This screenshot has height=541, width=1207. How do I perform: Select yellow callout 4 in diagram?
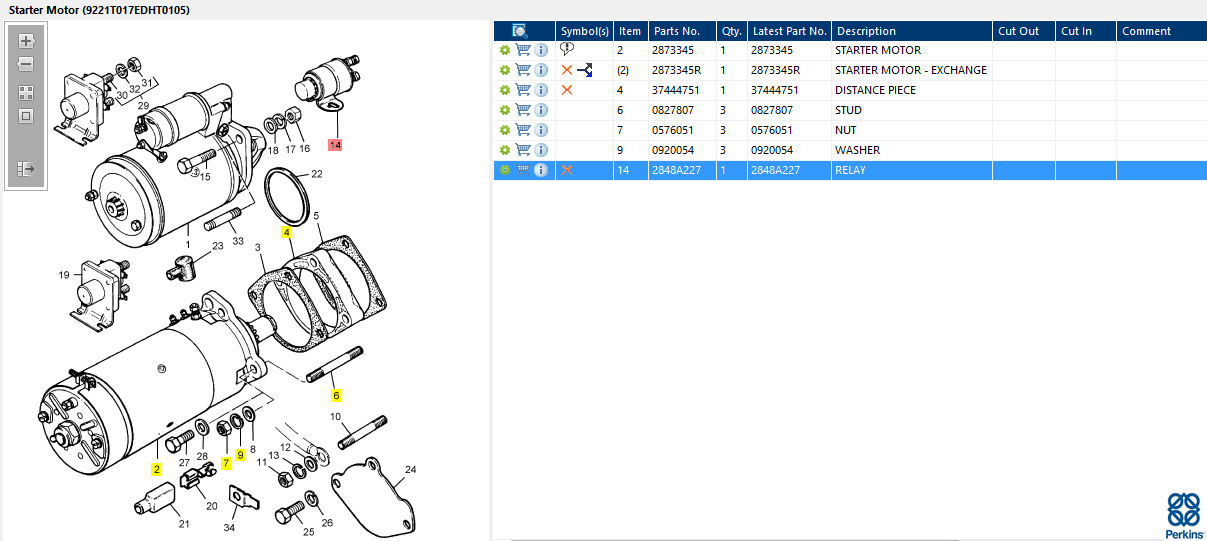(x=287, y=232)
